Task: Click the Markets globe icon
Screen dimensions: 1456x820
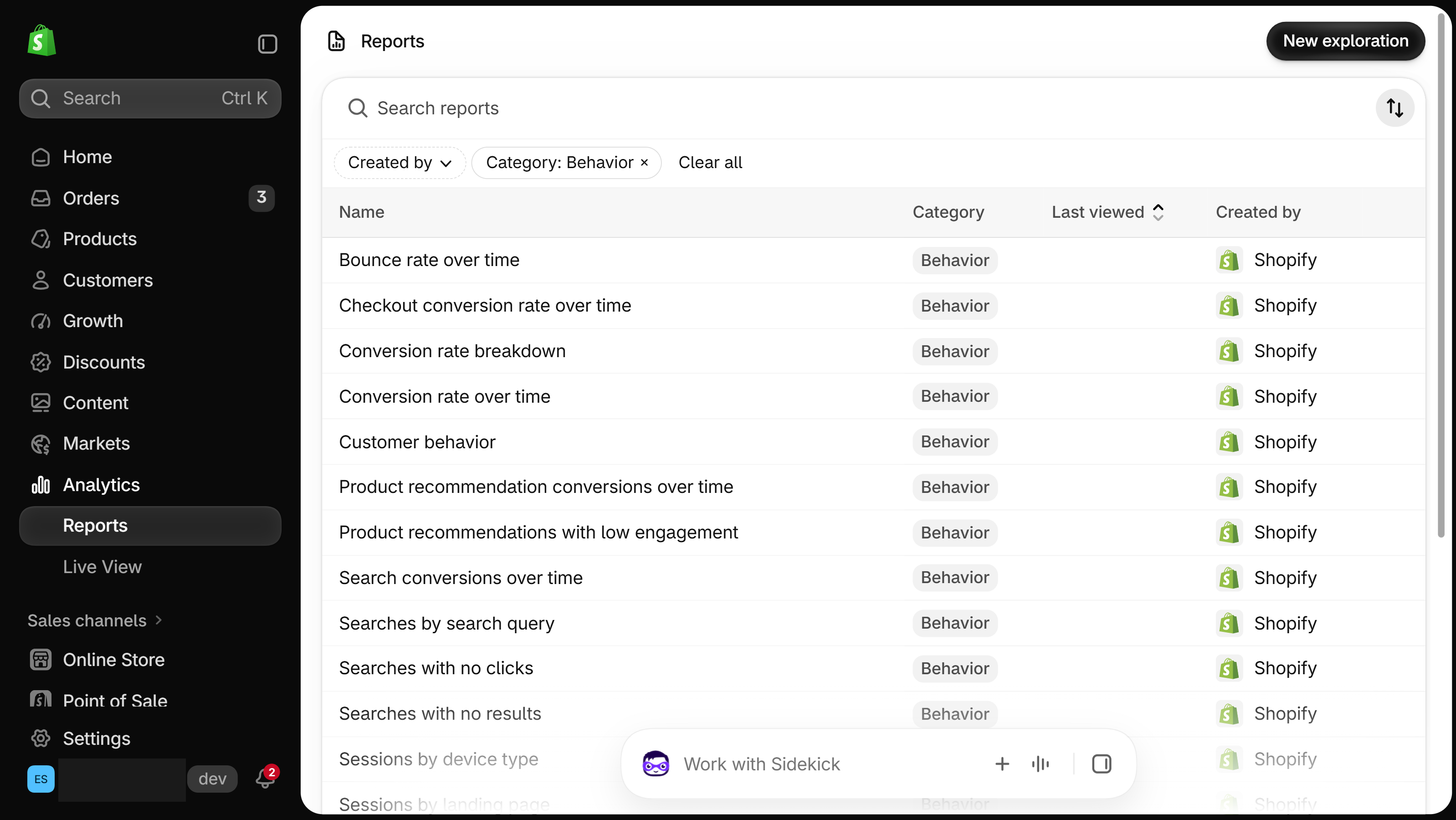Action: coord(40,444)
